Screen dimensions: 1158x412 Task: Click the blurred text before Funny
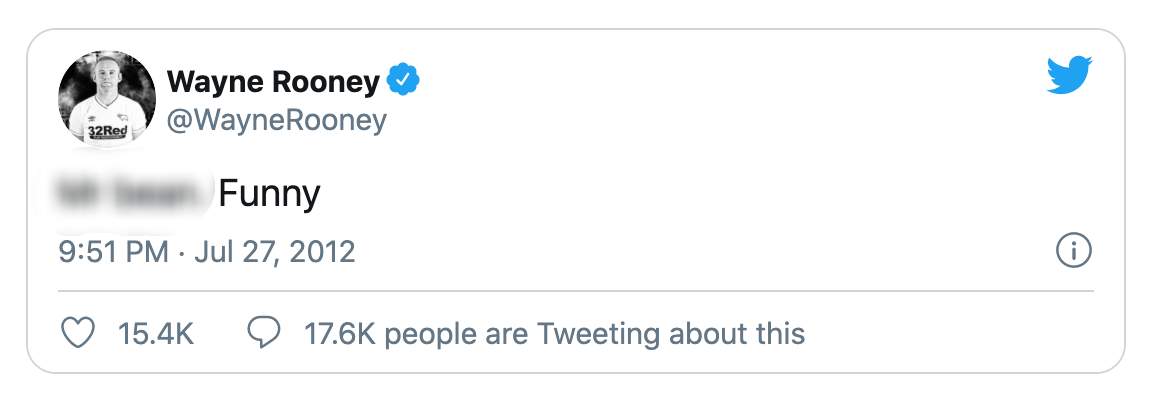coord(135,192)
